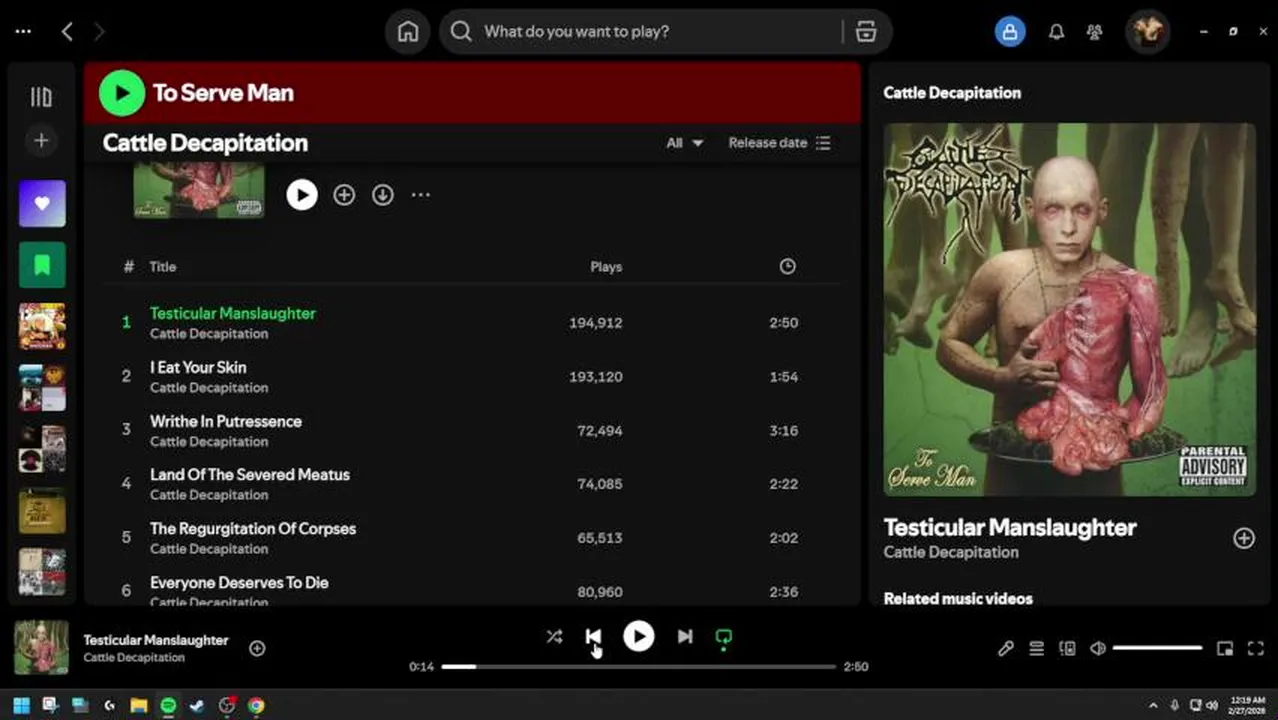Image resolution: width=1278 pixels, height=720 pixels.
Task: Adjust the volume slider
Action: coord(1157,649)
